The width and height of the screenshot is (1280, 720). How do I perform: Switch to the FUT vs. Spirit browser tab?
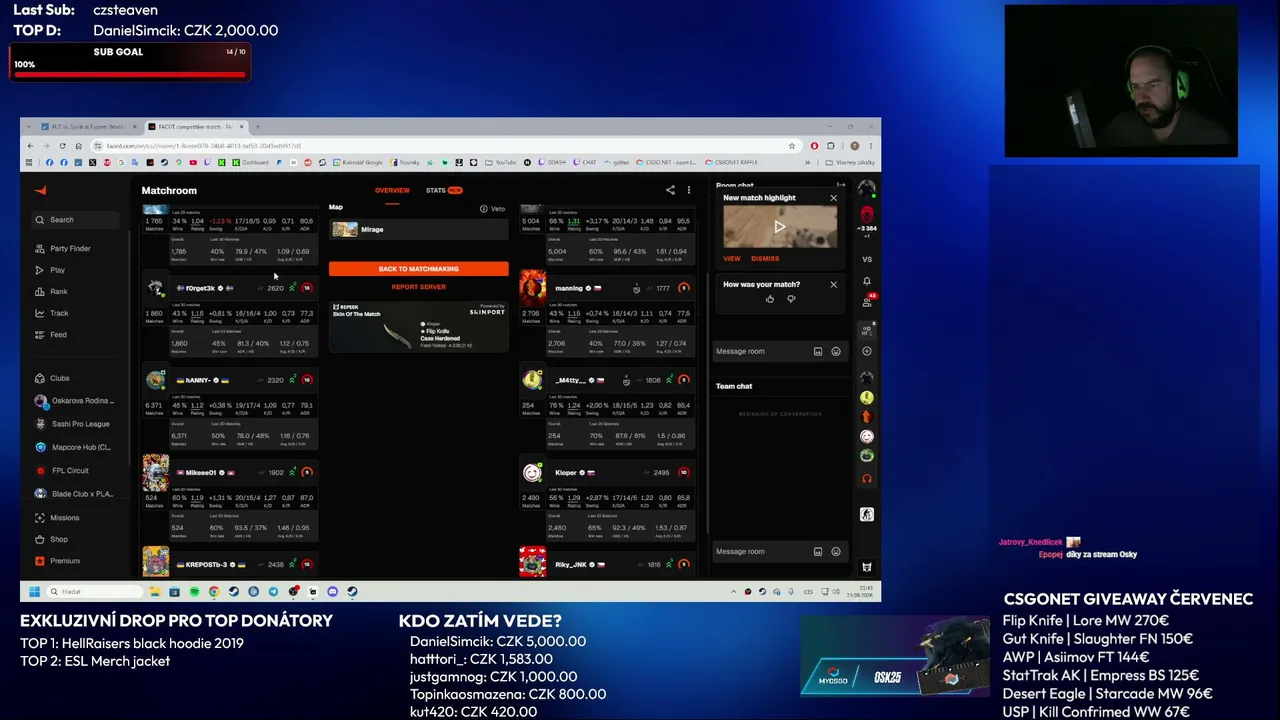click(88, 127)
